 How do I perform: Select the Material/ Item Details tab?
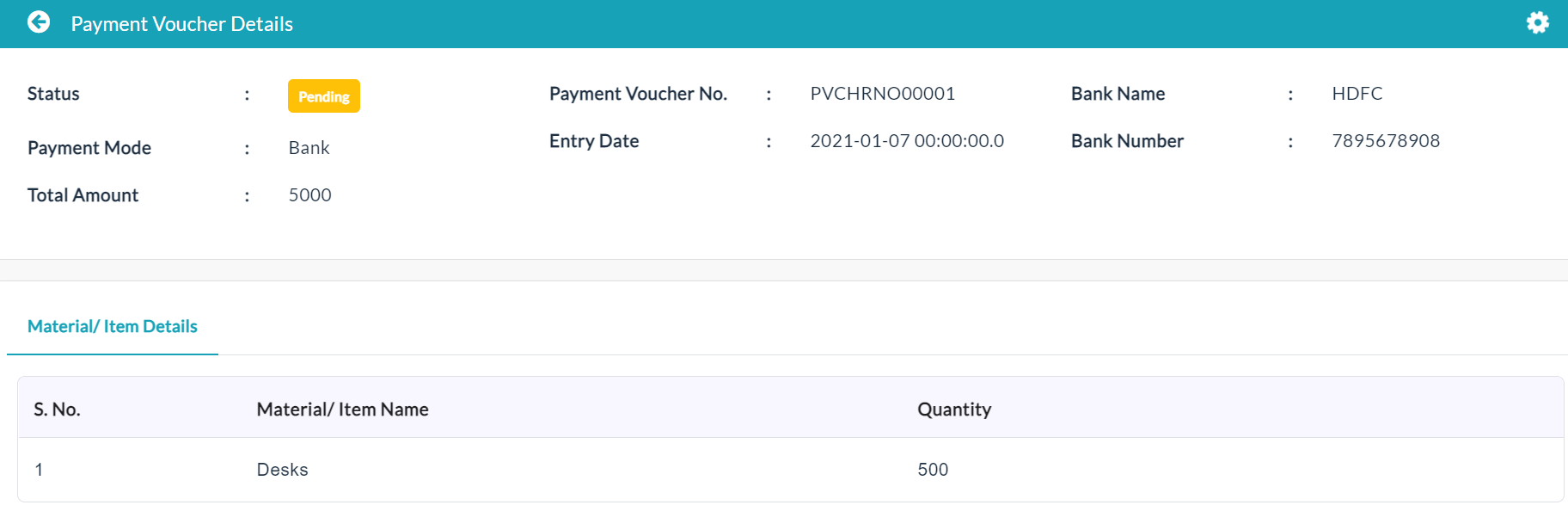(113, 327)
